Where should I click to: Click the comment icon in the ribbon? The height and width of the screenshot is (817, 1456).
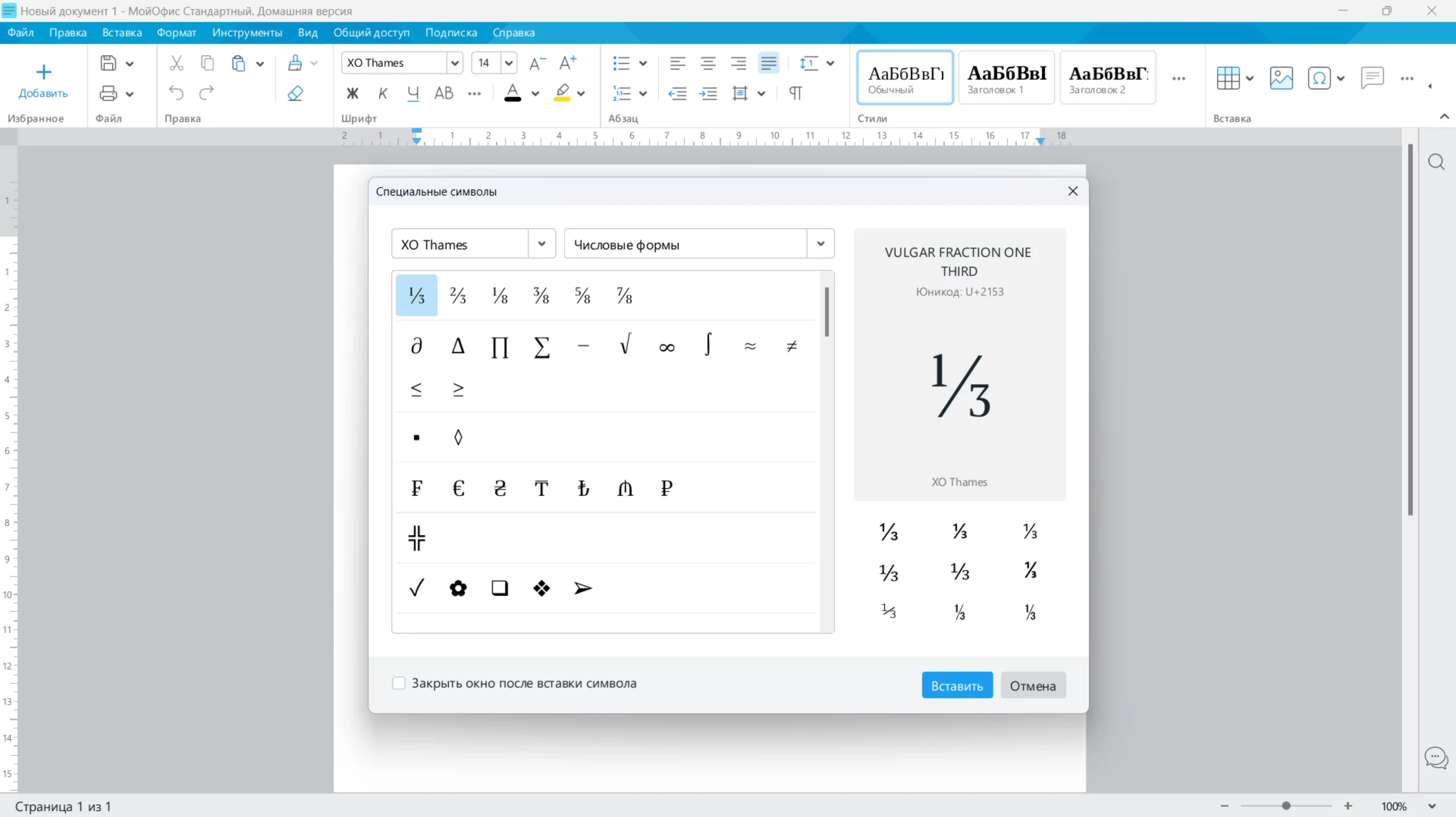click(1372, 78)
